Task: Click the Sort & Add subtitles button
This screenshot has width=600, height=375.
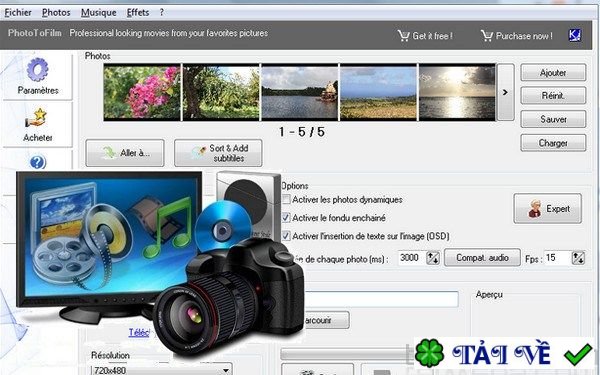Action: click(218, 153)
